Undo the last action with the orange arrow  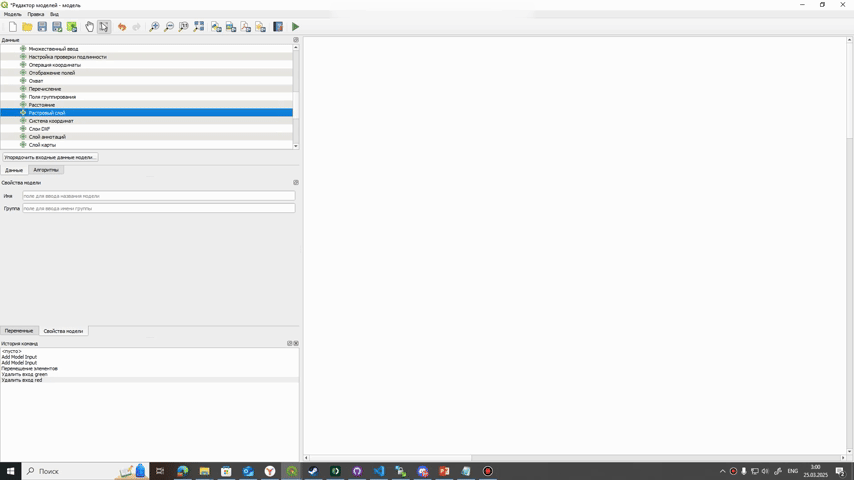pyautogui.click(x=122, y=27)
